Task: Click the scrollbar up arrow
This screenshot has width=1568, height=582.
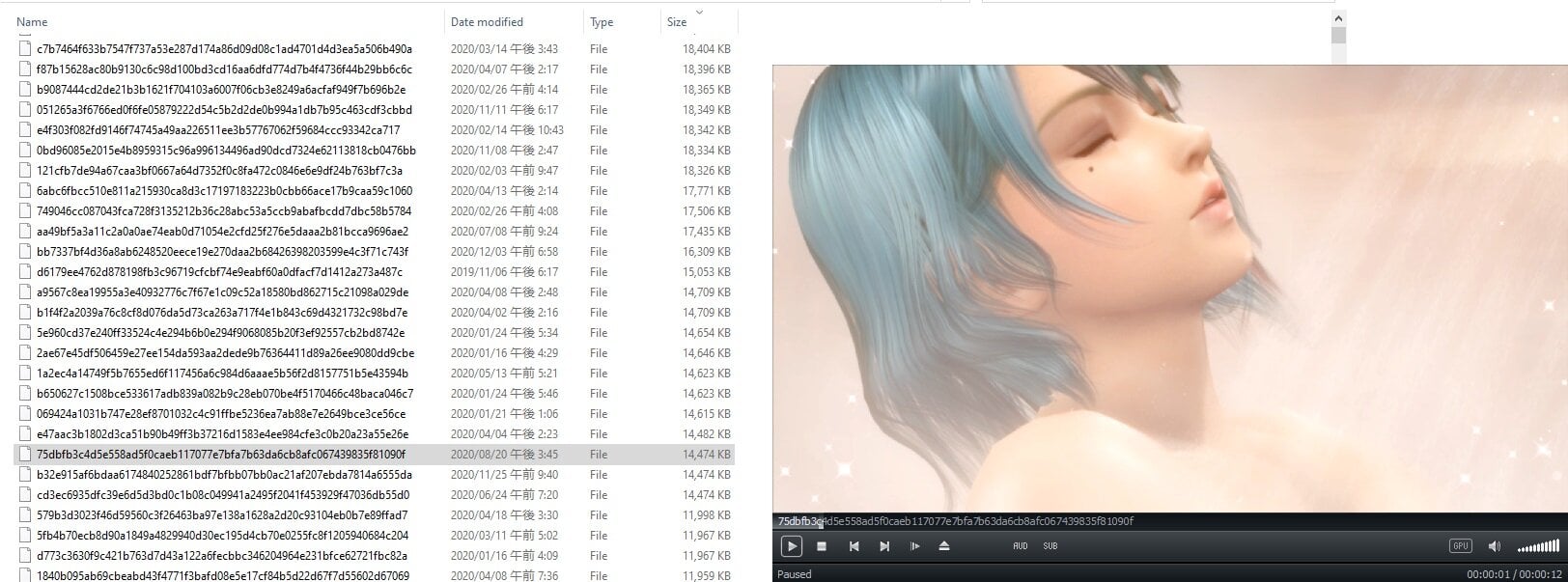Action: pyautogui.click(x=1338, y=17)
